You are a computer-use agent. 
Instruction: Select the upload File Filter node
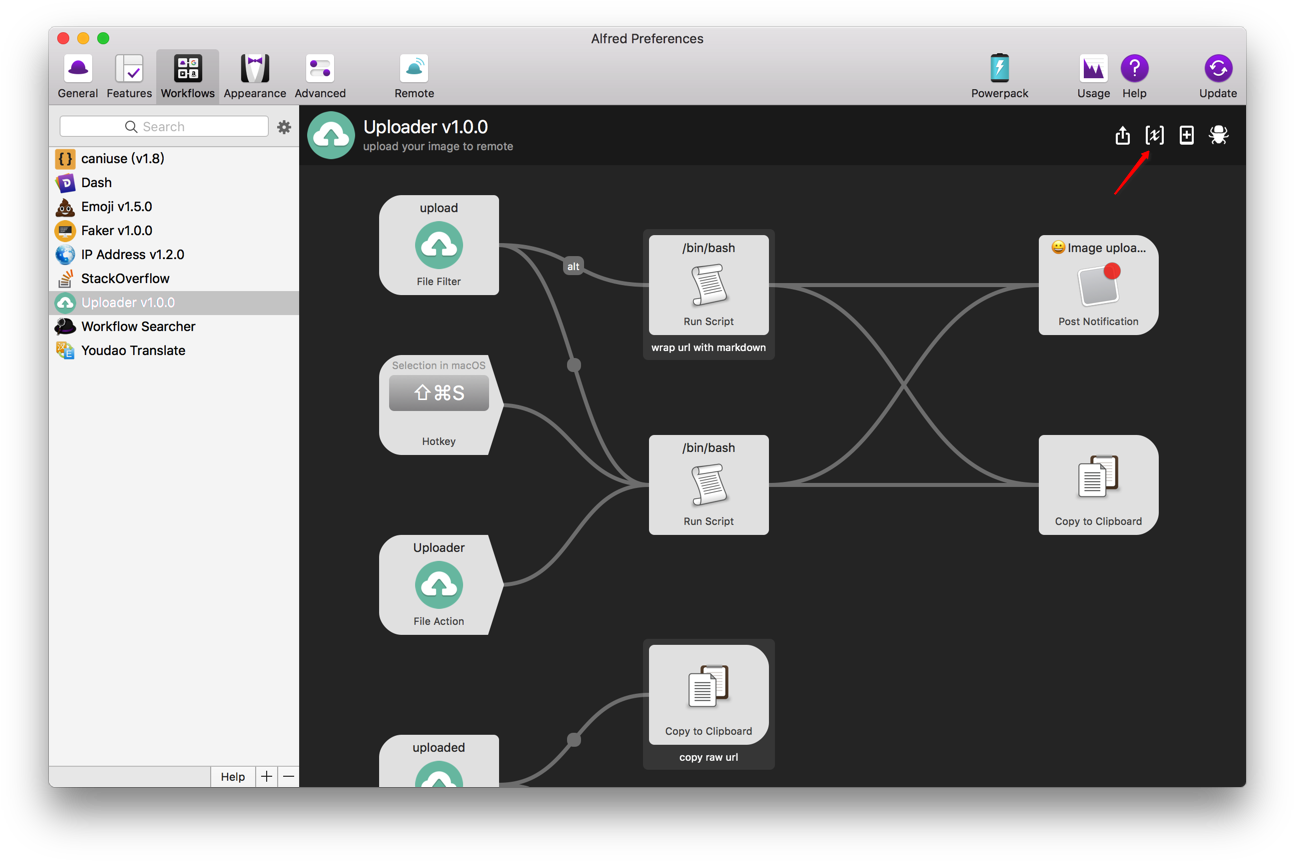coord(439,245)
